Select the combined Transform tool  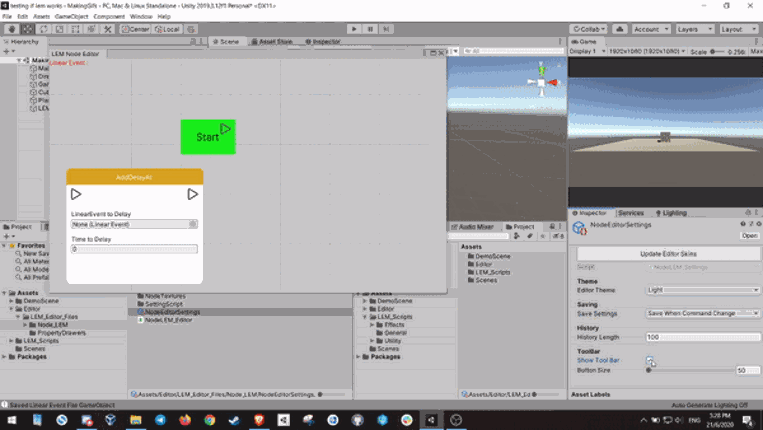click(x=91, y=29)
